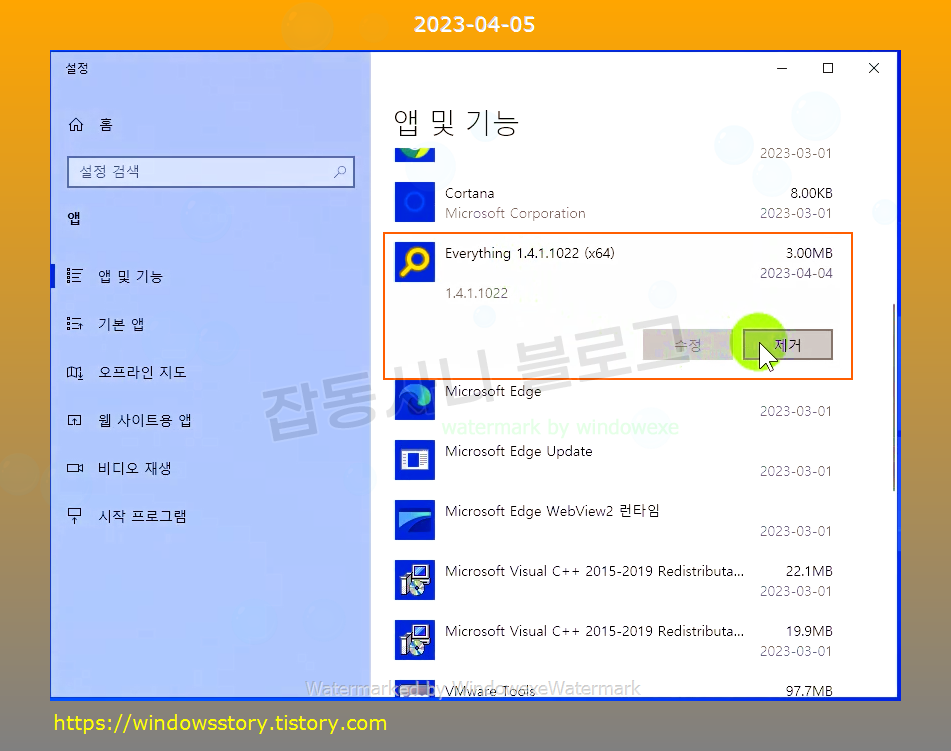Click the 기본 앱 icon in sidebar
The width and height of the screenshot is (951, 751).
click(74, 324)
